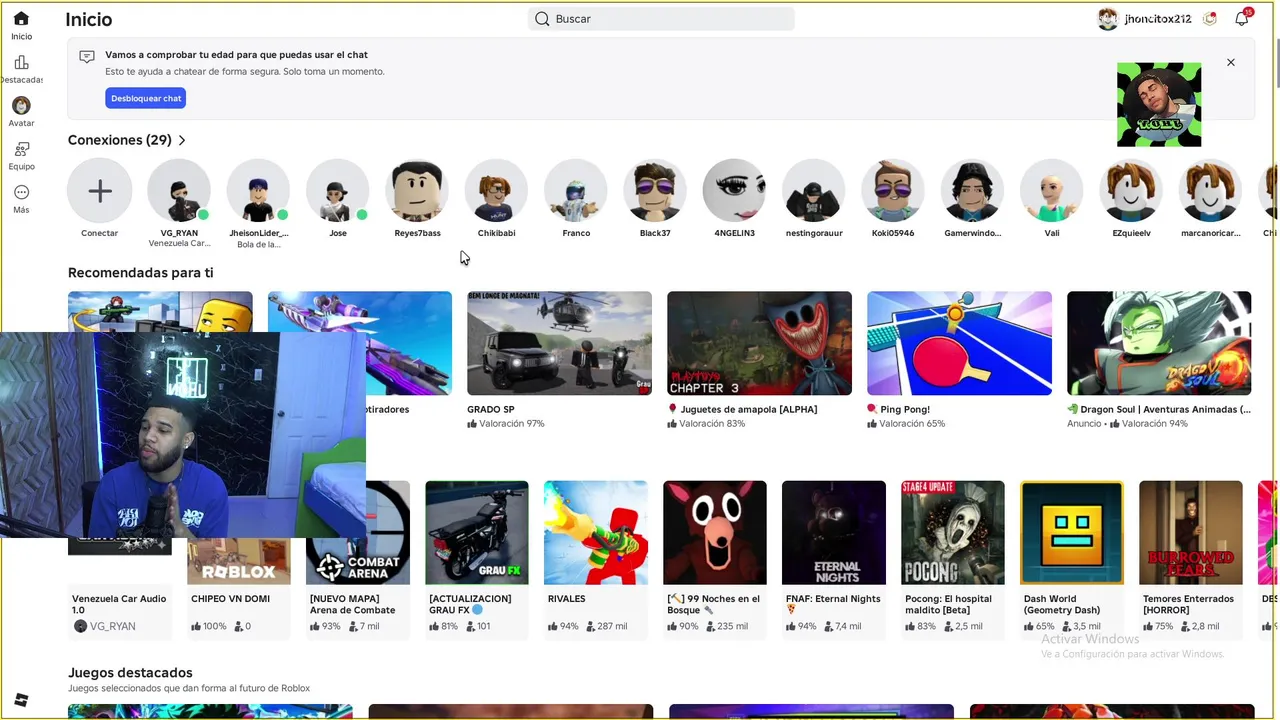Open the Más menu in sidebar
The width and height of the screenshot is (1280, 720).
21,192
